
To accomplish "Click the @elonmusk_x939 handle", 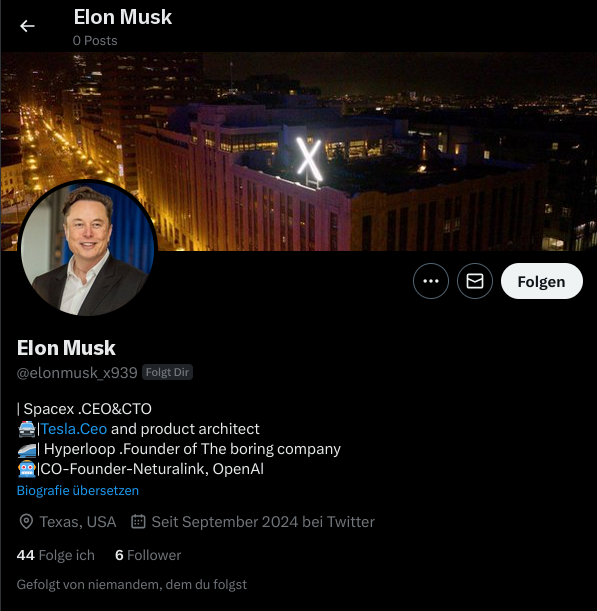I will pos(77,373).
